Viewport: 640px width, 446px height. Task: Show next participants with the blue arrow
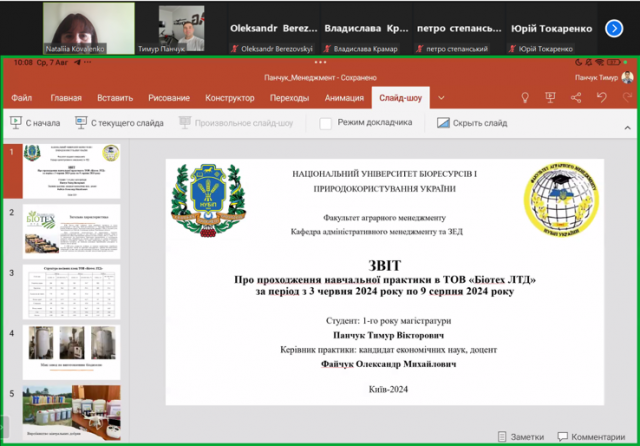614,29
